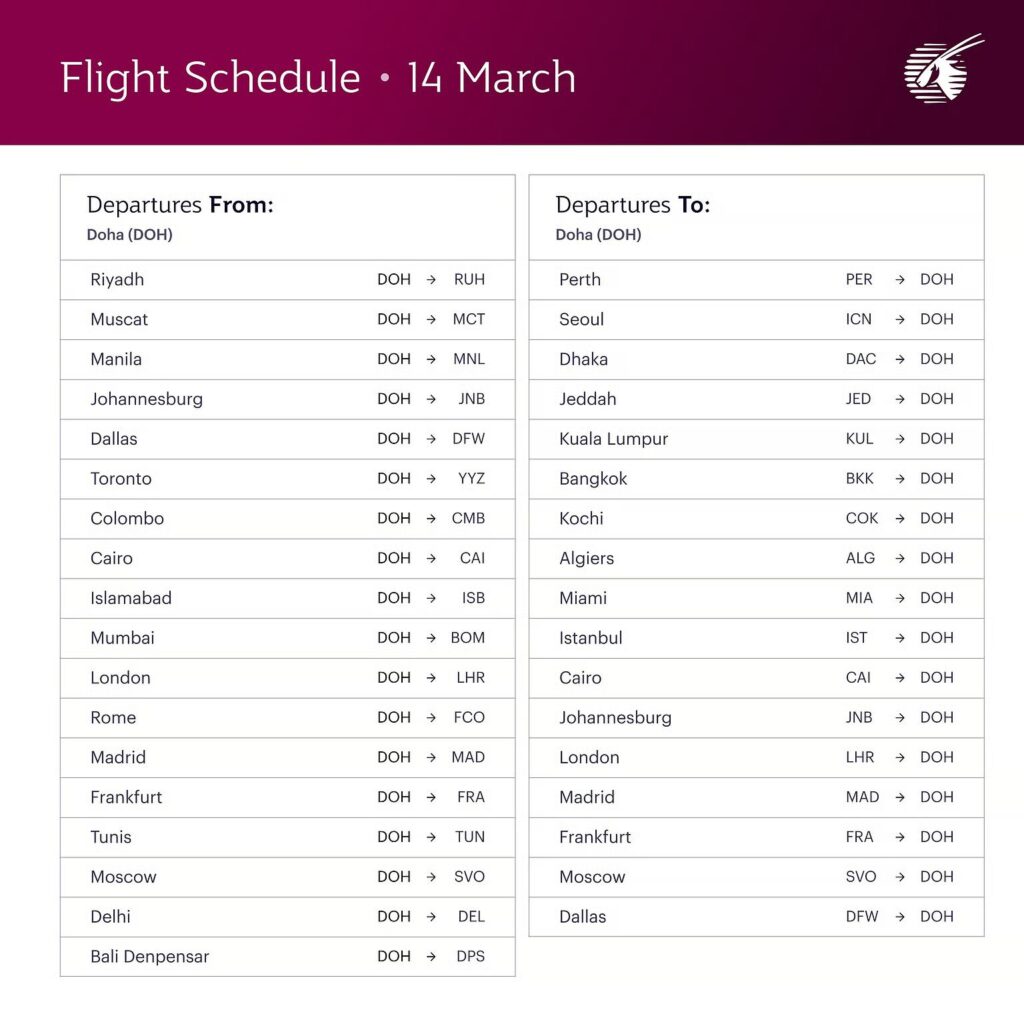Click the arrow in the Toronto row
This screenshot has width=1024, height=1024.
(x=431, y=479)
